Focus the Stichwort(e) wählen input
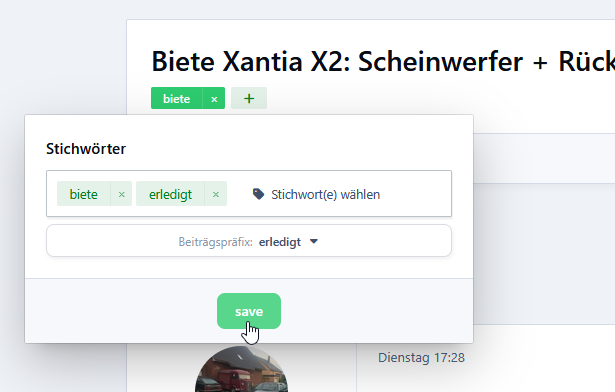The width and height of the screenshot is (615, 392). (x=326, y=194)
